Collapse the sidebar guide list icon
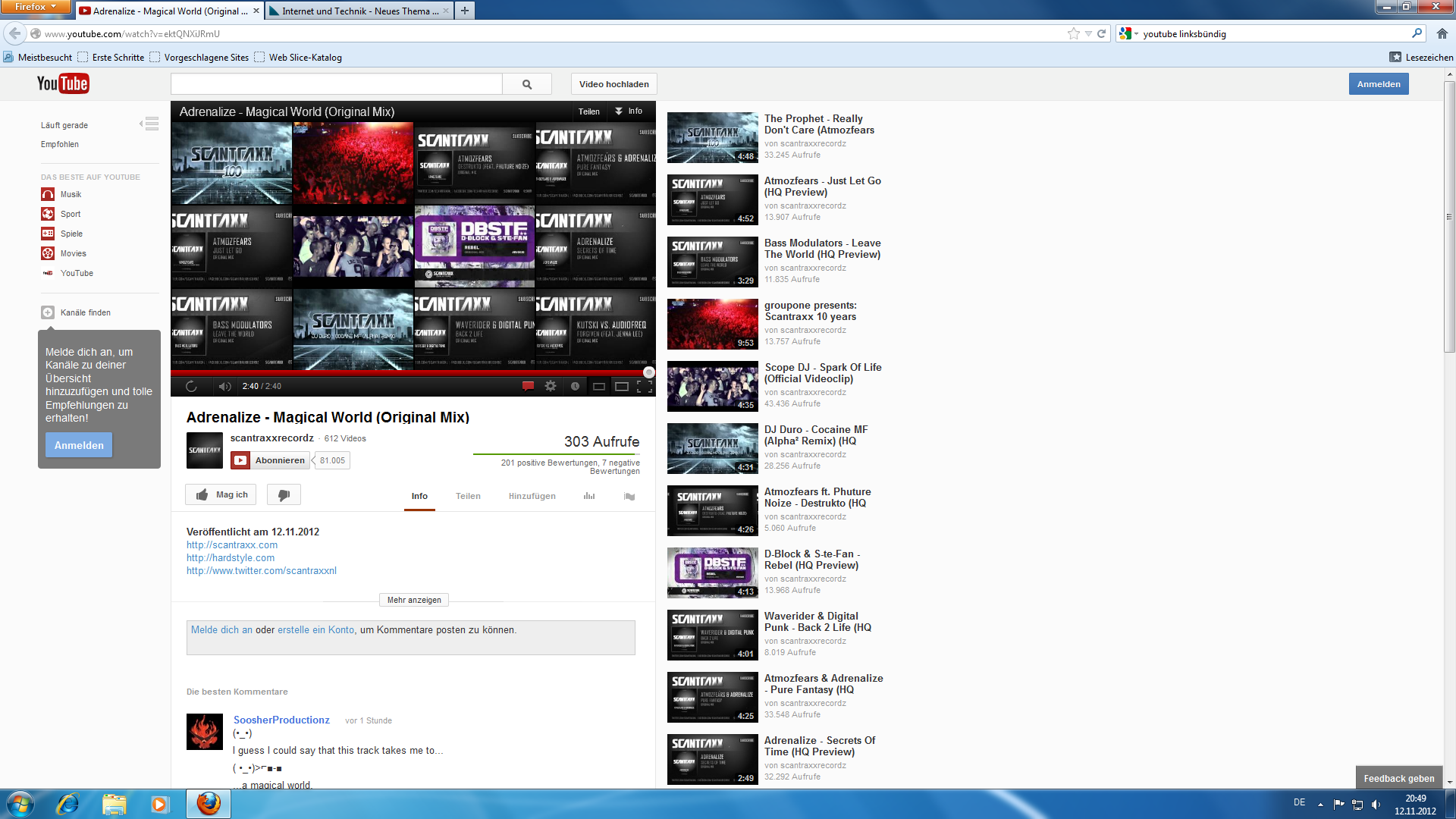This screenshot has height=819, width=1456. (x=150, y=124)
